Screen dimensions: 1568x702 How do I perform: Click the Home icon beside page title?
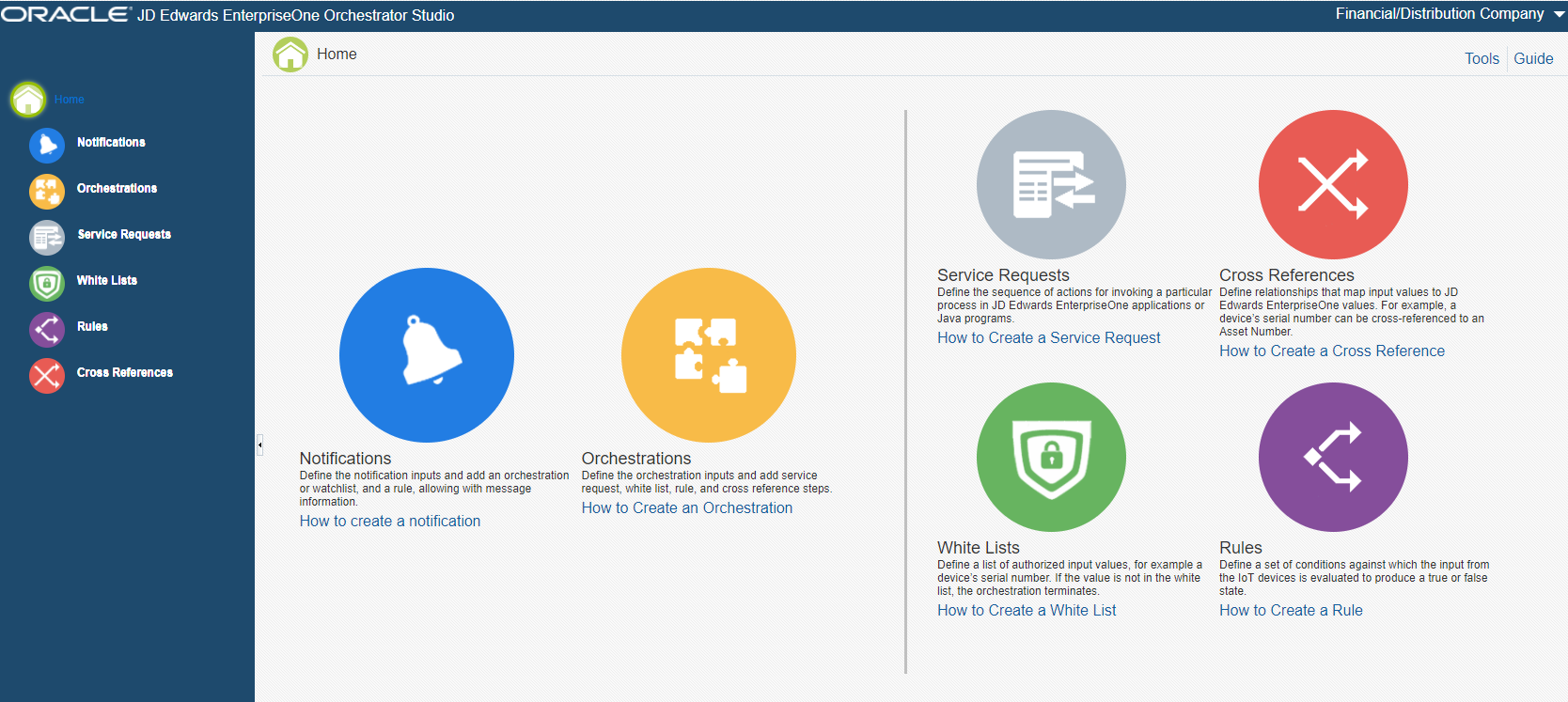[x=290, y=55]
